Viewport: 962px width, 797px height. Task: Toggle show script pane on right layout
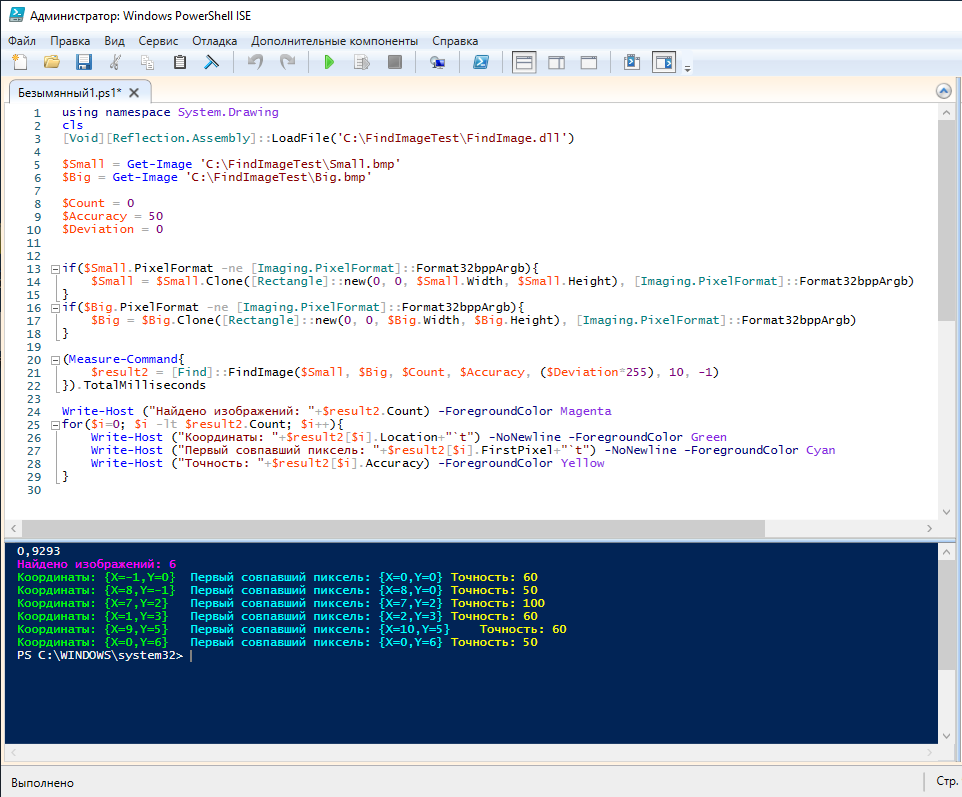click(x=557, y=63)
